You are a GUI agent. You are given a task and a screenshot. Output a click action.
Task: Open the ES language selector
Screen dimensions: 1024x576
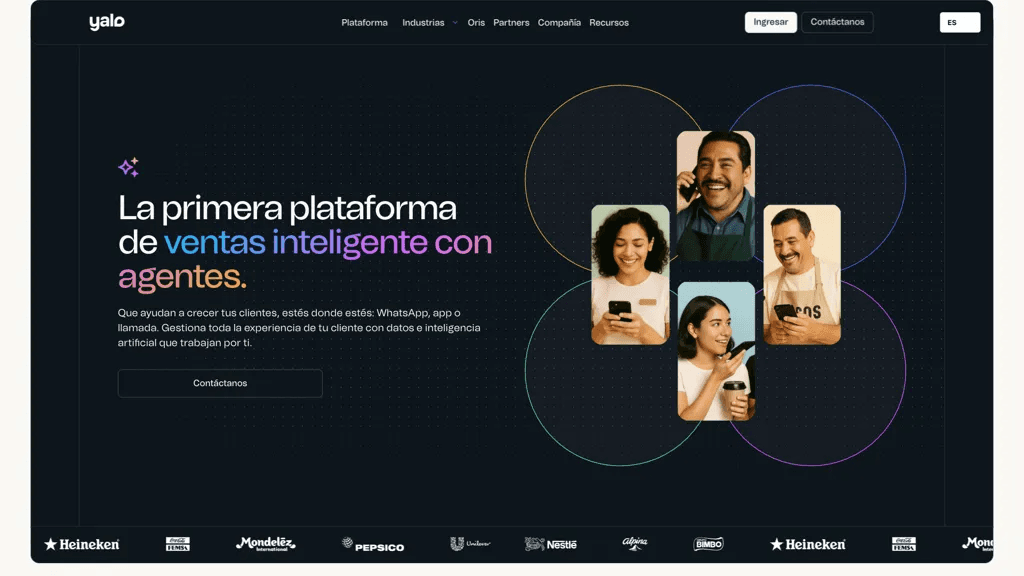coord(959,22)
